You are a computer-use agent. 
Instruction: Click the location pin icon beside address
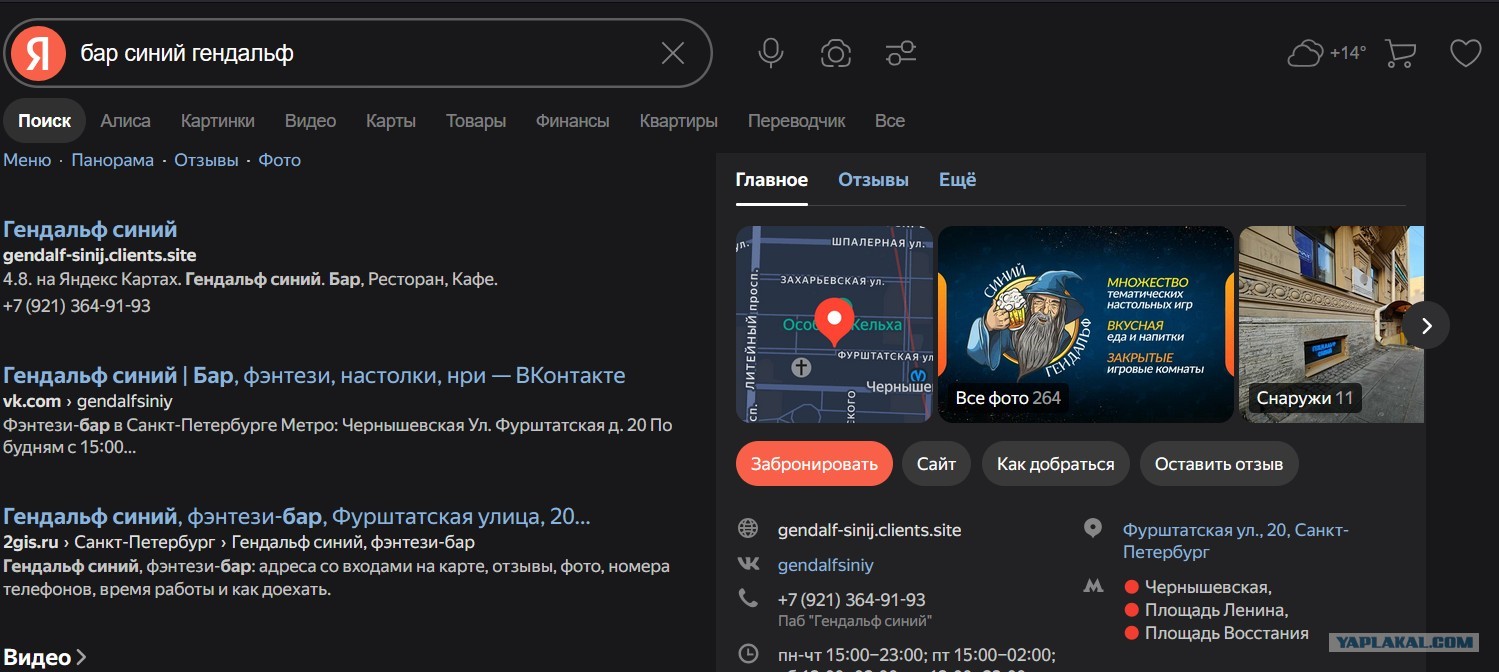(x=1093, y=529)
